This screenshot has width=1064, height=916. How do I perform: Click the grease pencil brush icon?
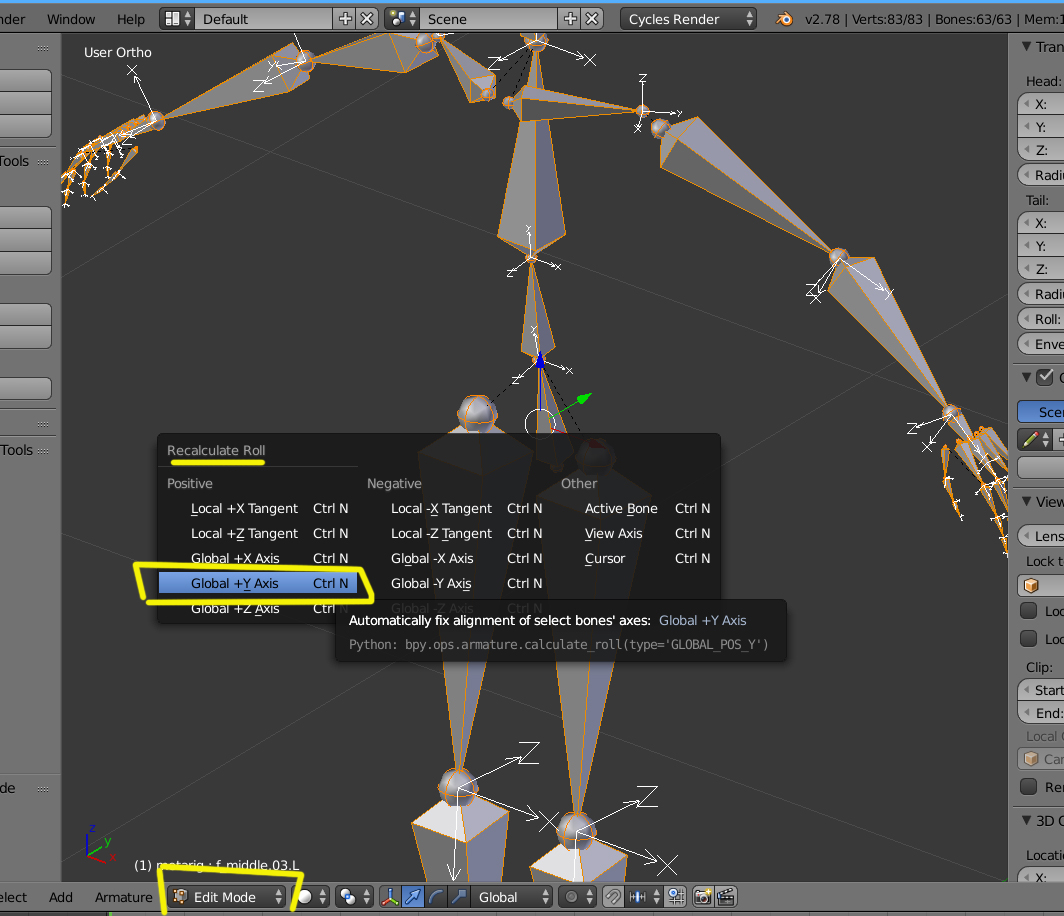tap(1036, 440)
